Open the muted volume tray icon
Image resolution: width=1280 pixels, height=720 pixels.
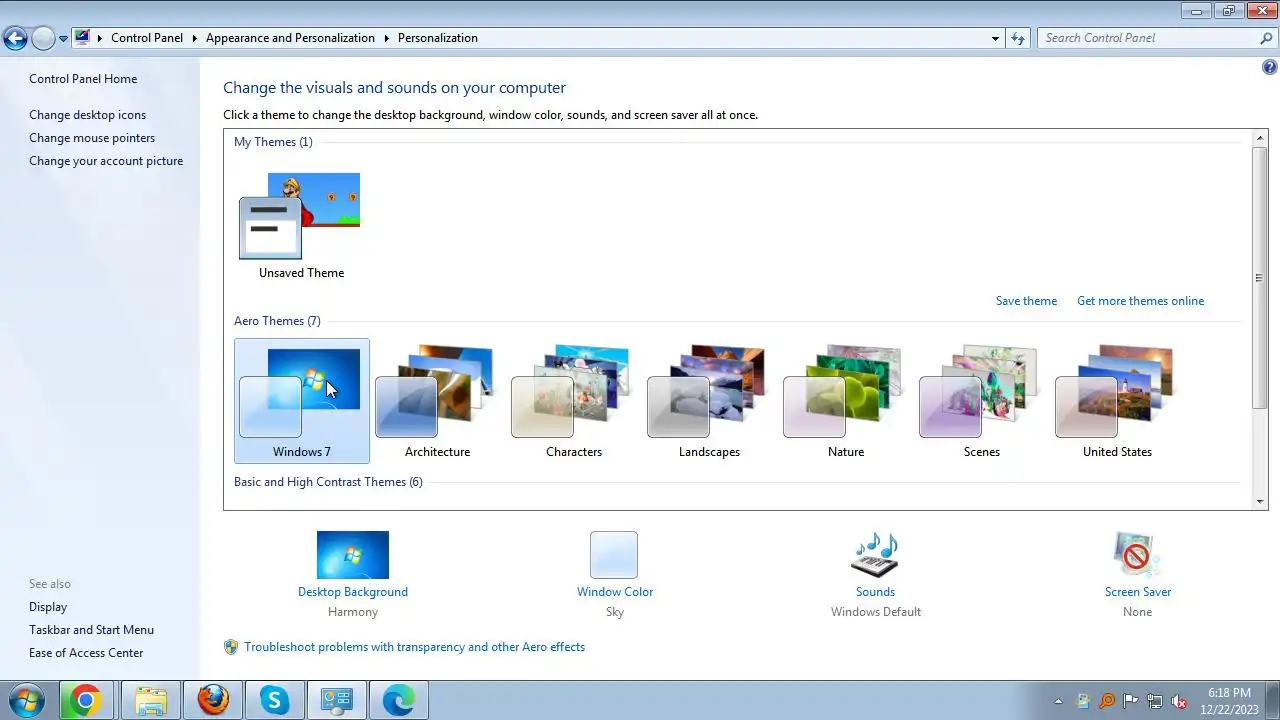point(1179,701)
